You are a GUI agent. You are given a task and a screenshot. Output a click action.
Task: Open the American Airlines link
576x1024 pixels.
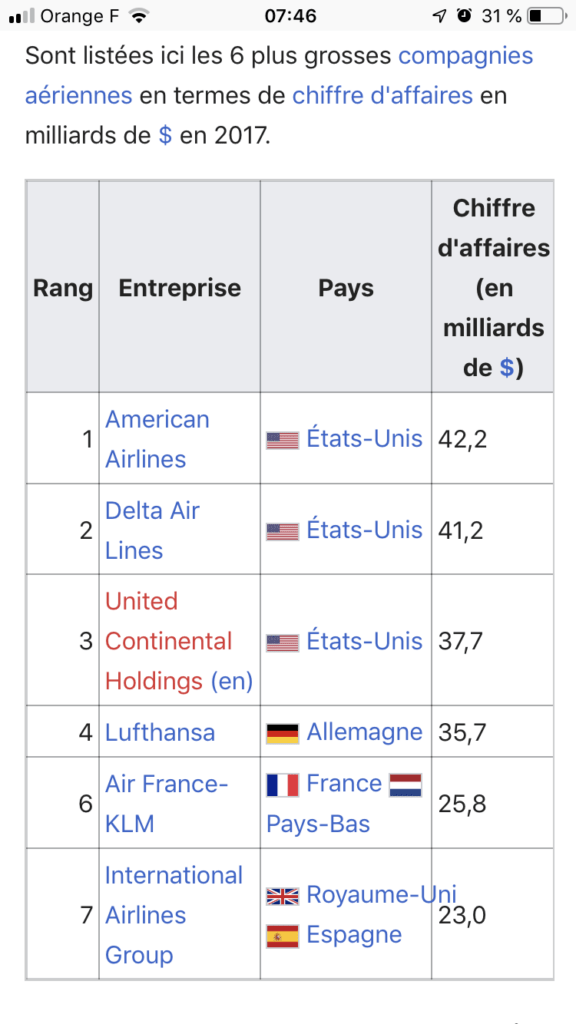click(157, 439)
